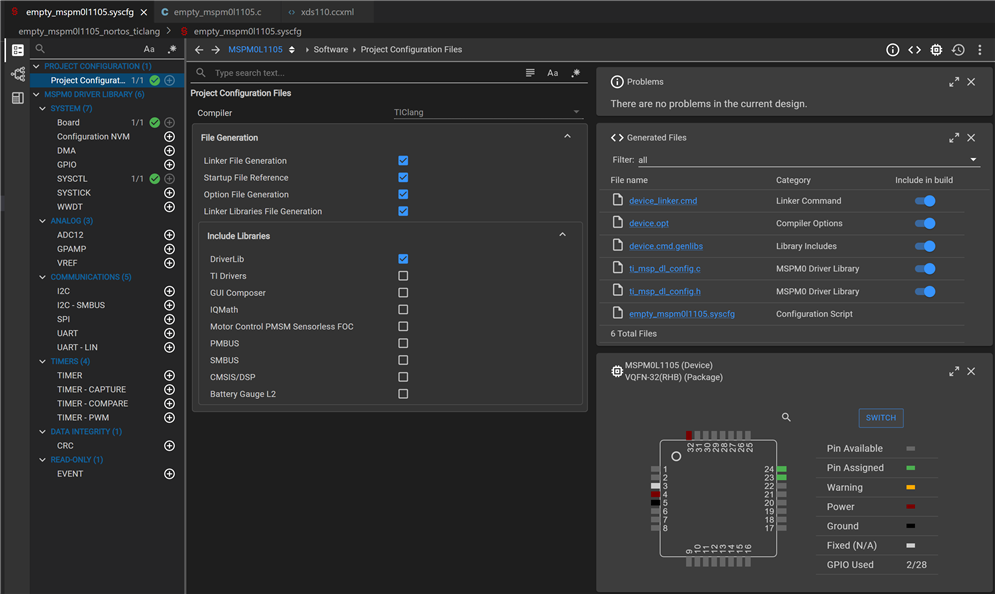Add a SYSTICK module instance

click(x=169, y=192)
